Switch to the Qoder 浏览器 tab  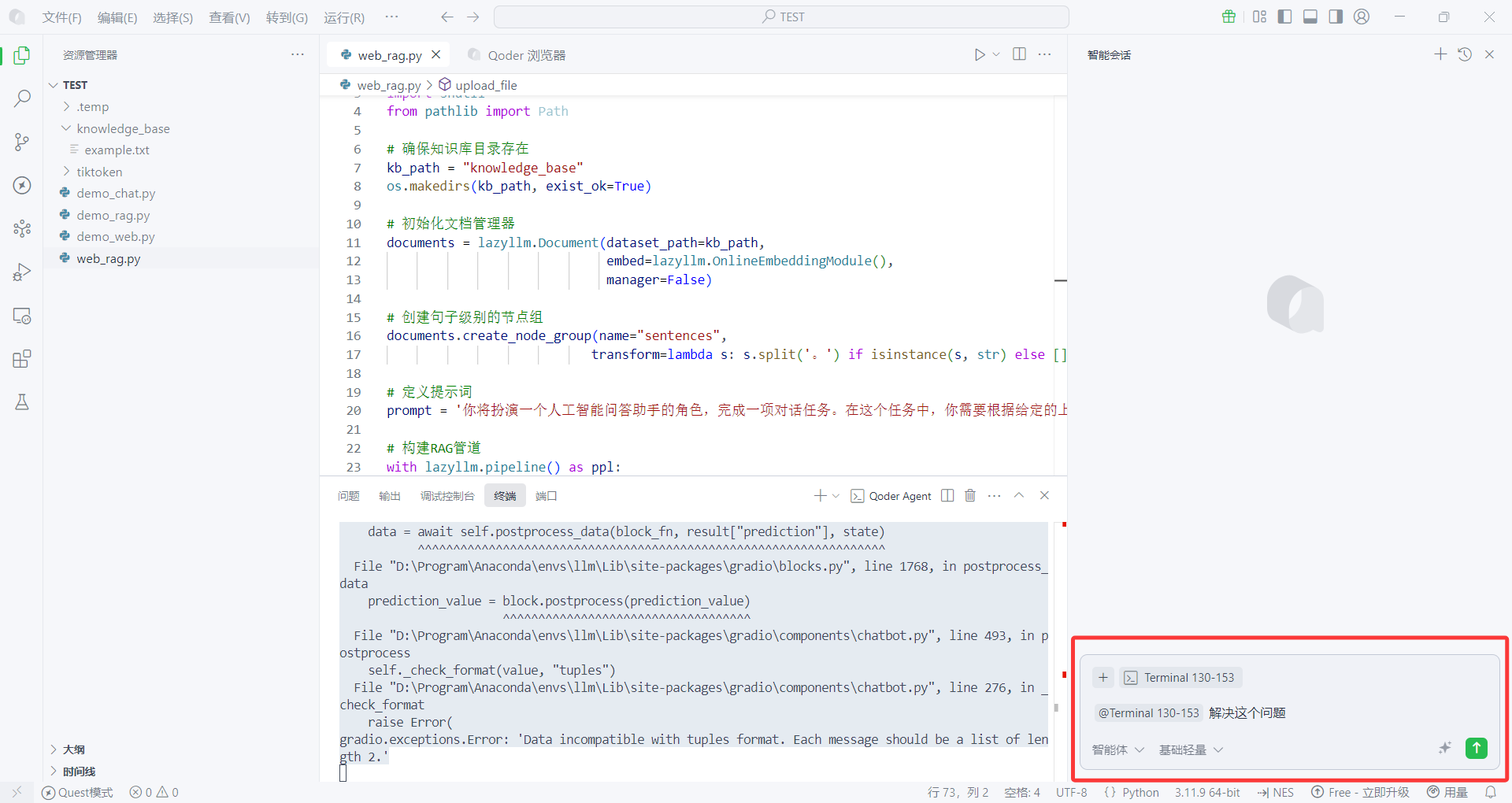point(517,55)
